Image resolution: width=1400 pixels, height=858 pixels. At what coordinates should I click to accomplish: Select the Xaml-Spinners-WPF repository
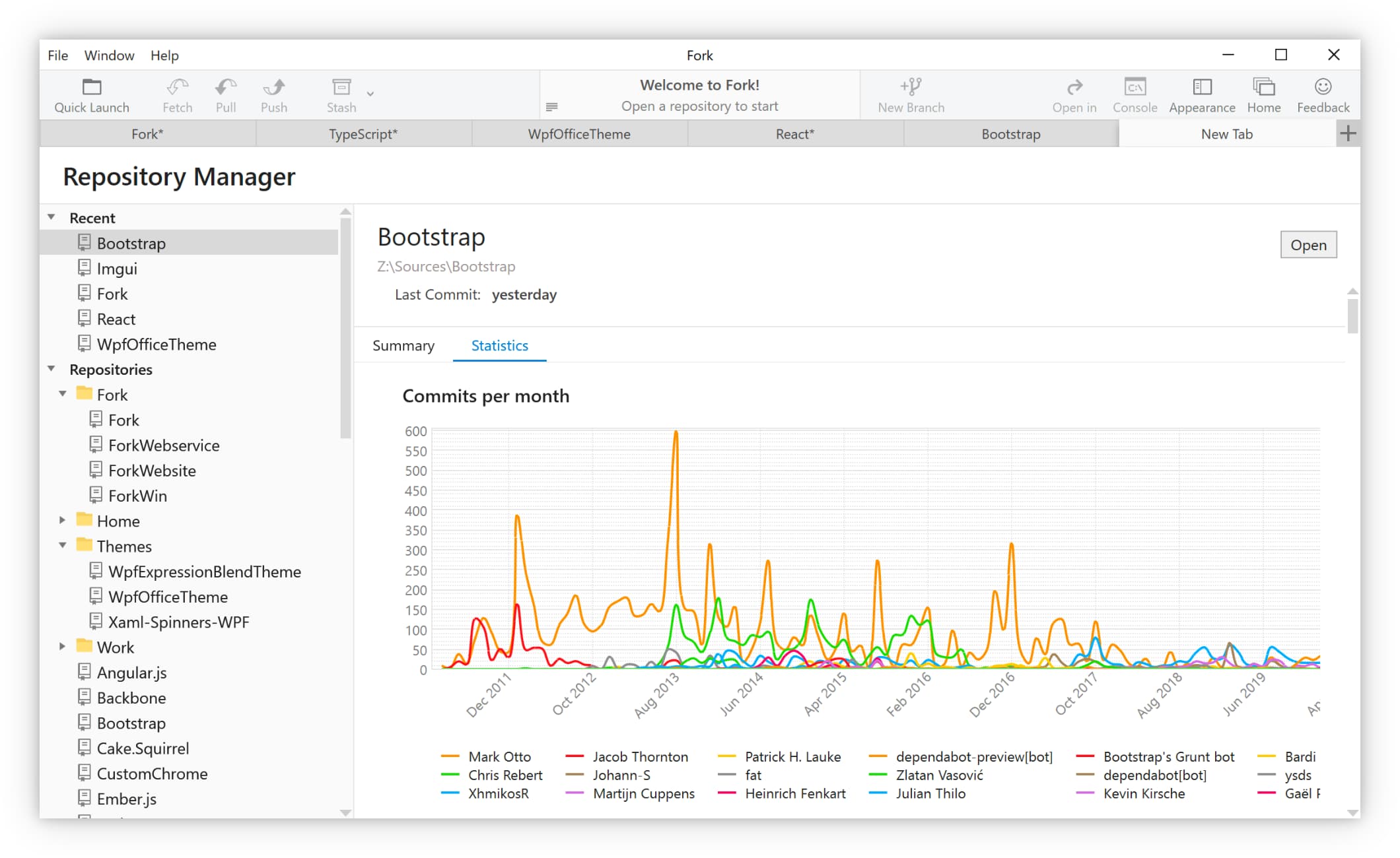[x=190, y=622]
